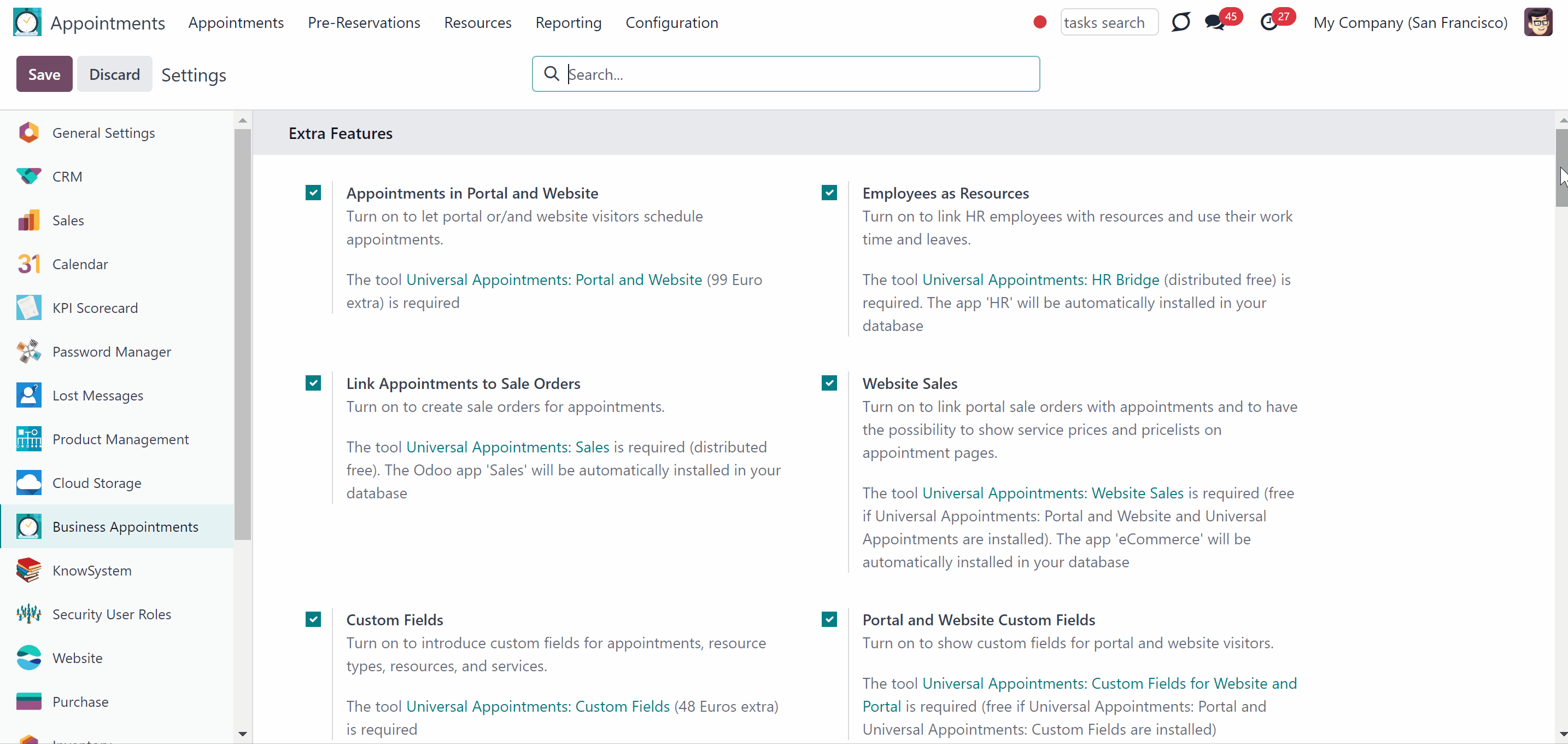Open the CRM settings icon in sidebar

(x=28, y=177)
